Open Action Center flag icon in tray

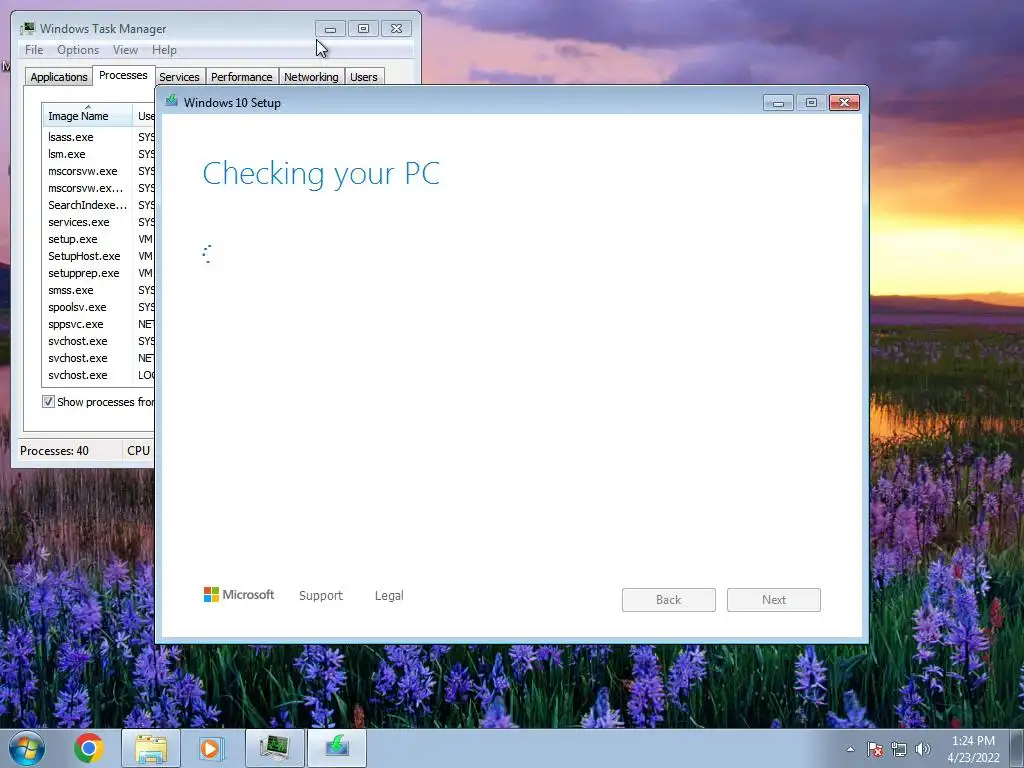tap(875, 750)
